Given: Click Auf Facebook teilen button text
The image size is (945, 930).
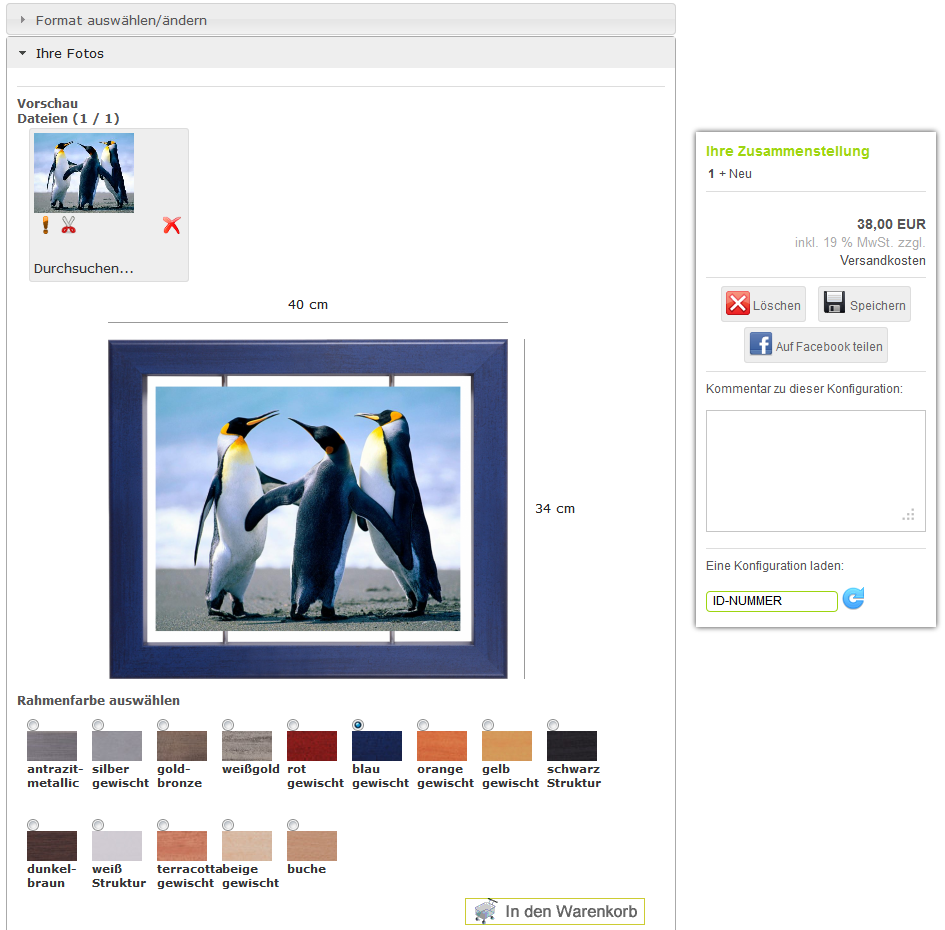Looking at the screenshot, I should [x=829, y=347].
